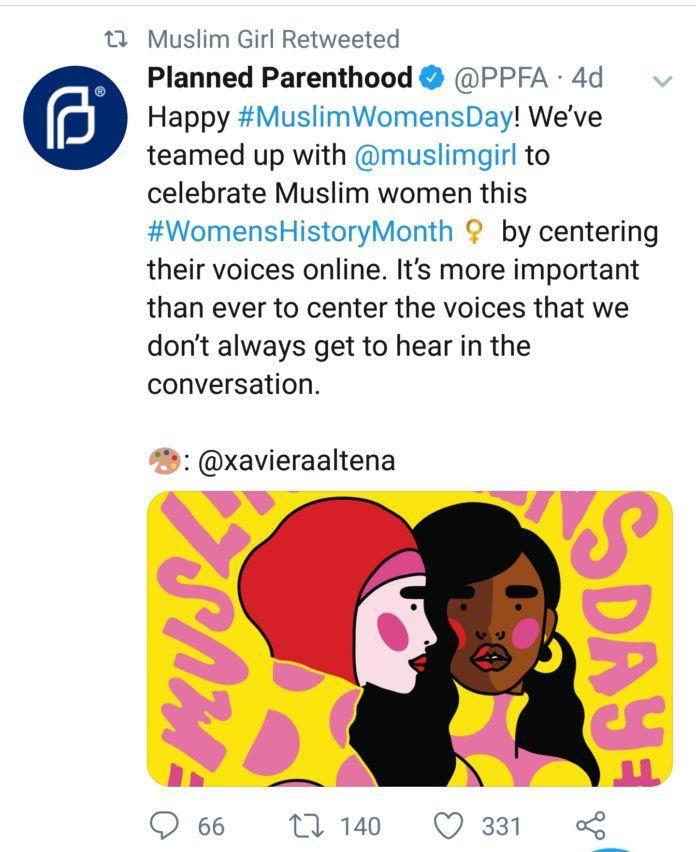The image size is (696, 852).
Task: Click the Planned Parenthood account name
Action: coord(280,78)
